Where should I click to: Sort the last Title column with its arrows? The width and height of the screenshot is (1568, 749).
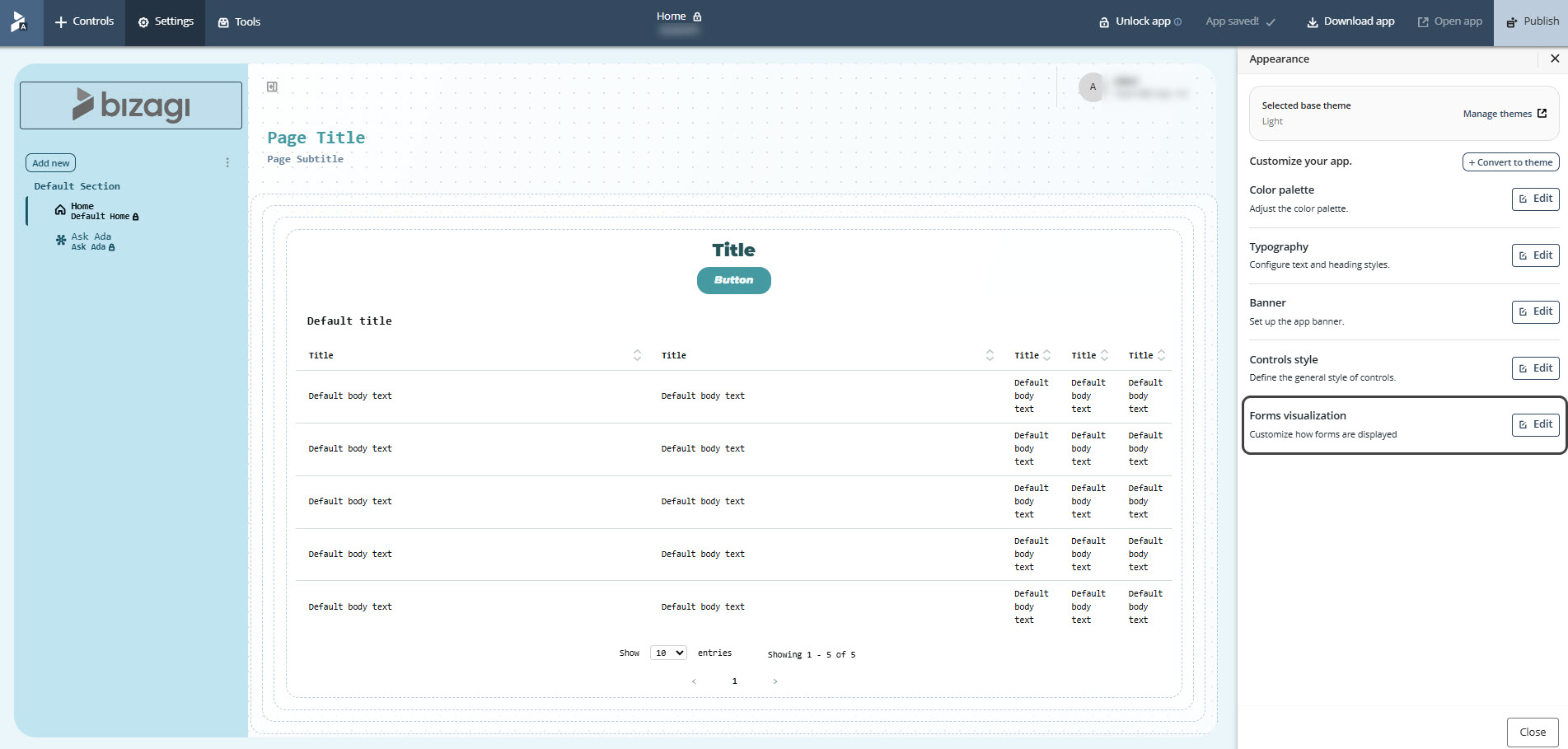pos(1162,355)
